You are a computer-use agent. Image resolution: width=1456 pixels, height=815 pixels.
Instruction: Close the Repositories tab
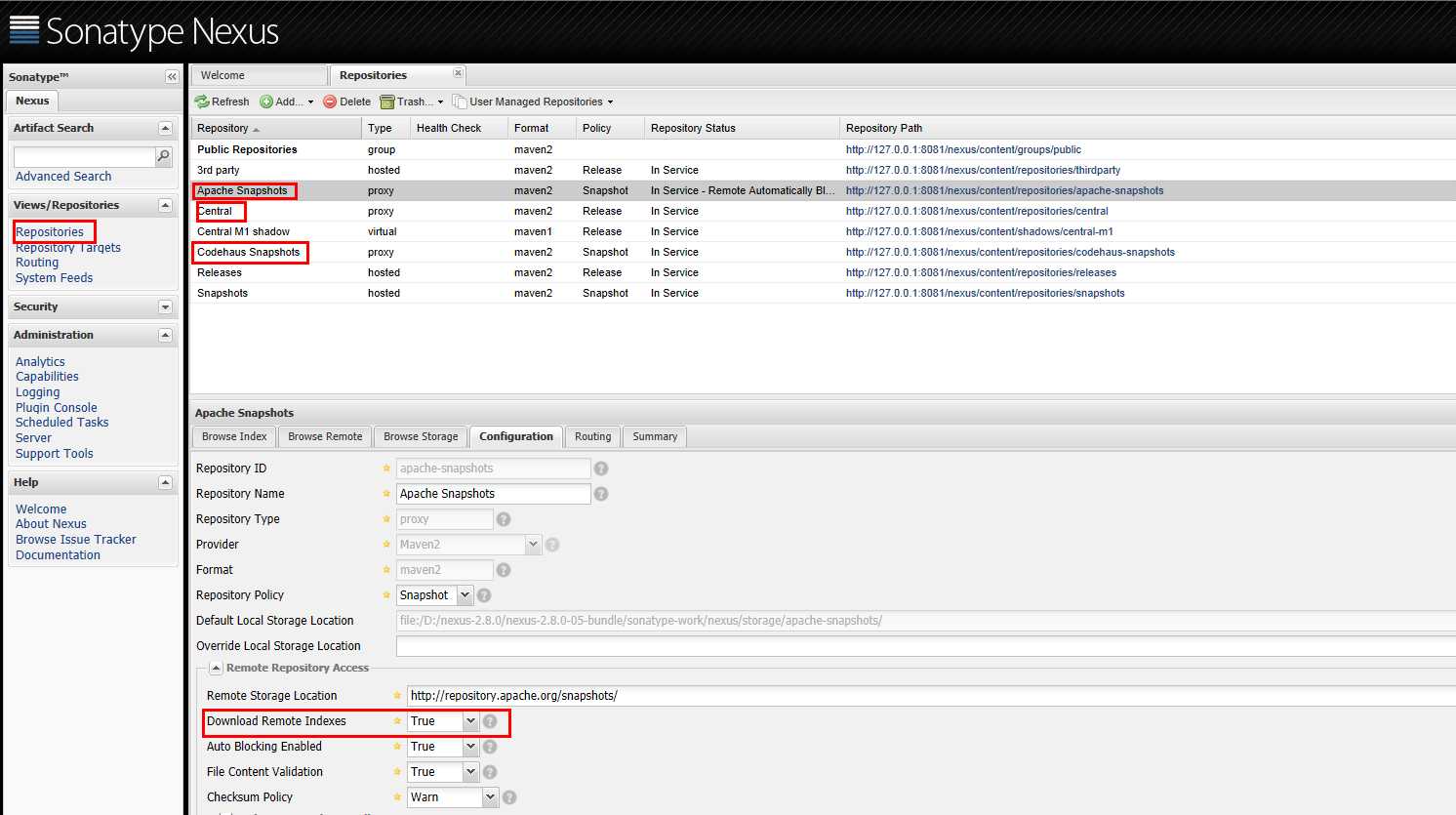coord(458,73)
